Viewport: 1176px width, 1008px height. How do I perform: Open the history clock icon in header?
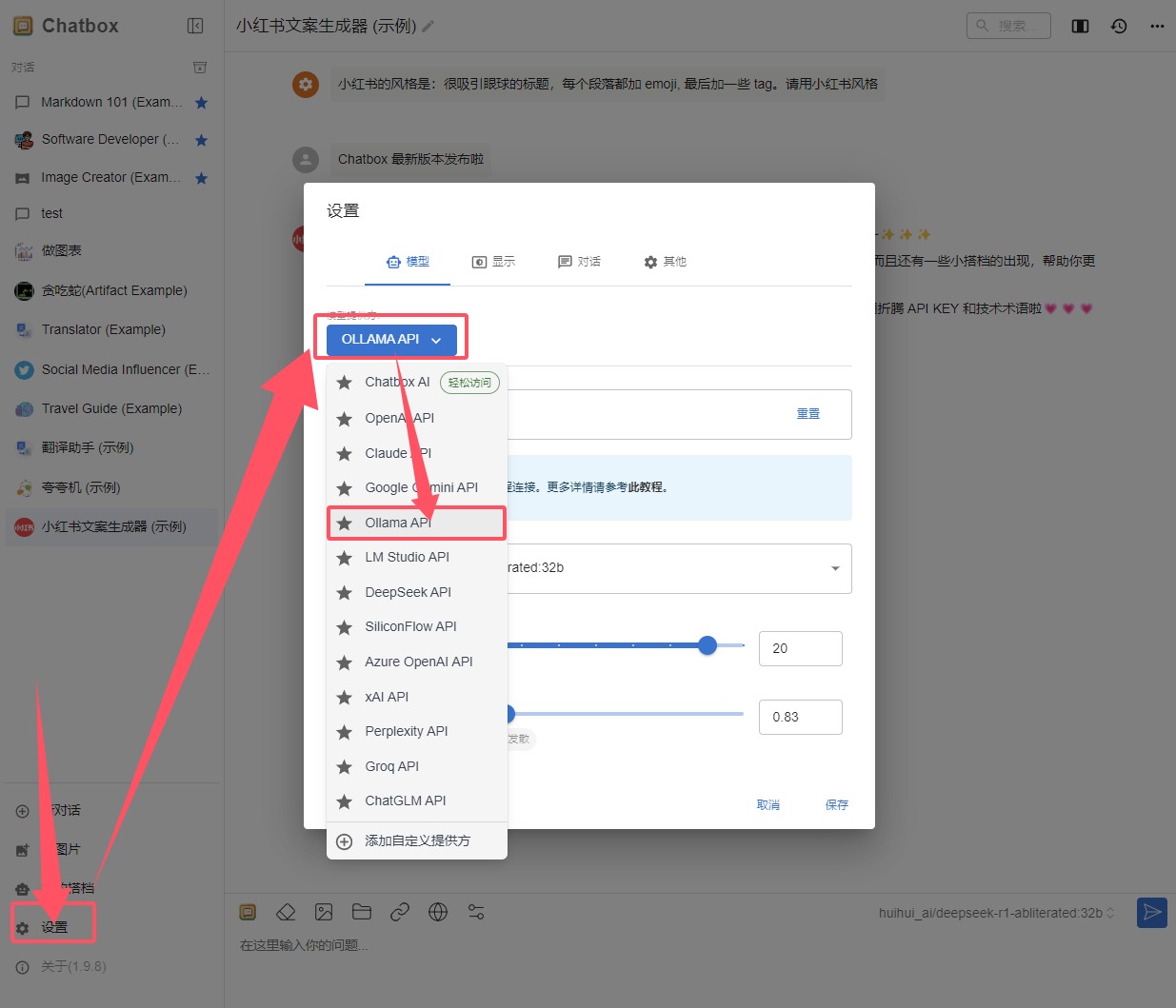click(1119, 26)
